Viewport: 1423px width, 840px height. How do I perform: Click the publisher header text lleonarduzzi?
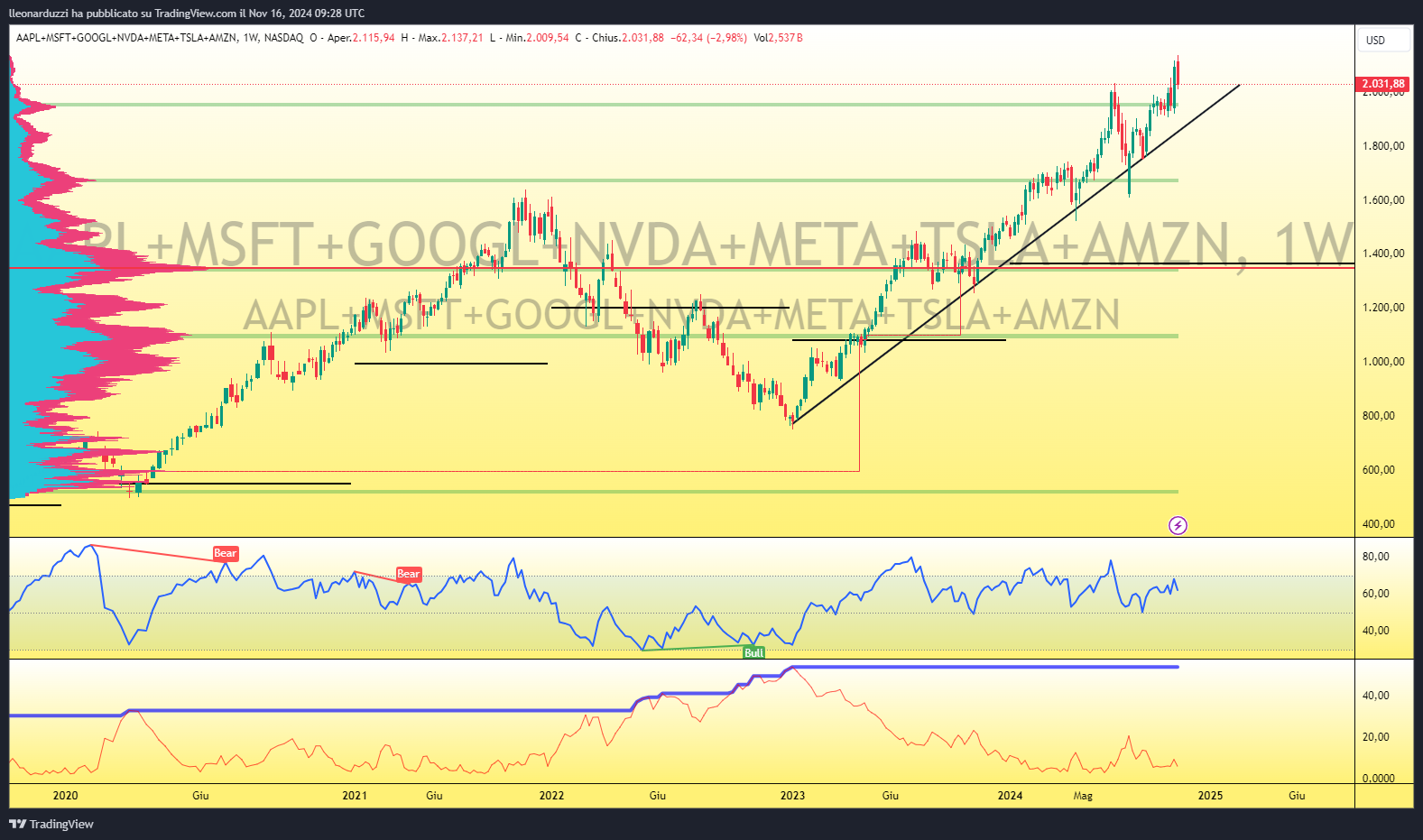[x=38, y=14]
